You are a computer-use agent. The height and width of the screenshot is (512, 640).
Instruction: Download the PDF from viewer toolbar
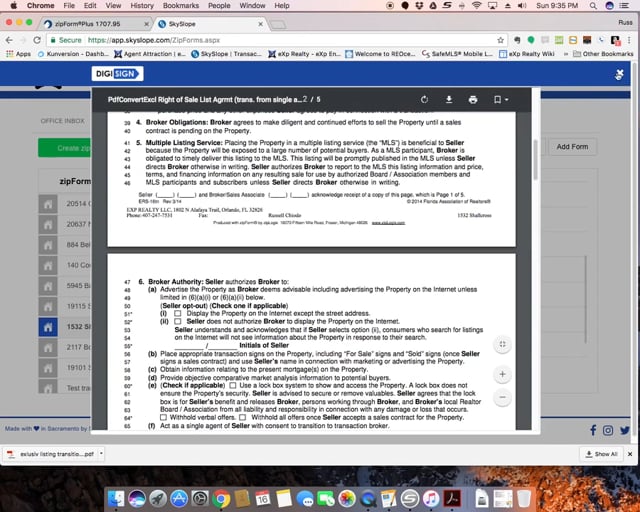449,100
